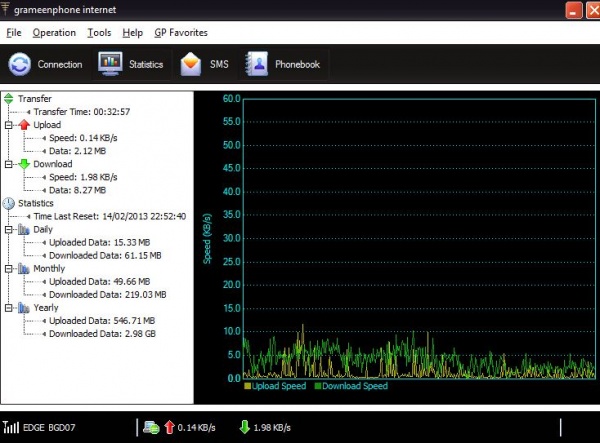The width and height of the screenshot is (600, 443).
Task: Open the GP Favorites menu
Action: pyautogui.click(x=181, y=33)
